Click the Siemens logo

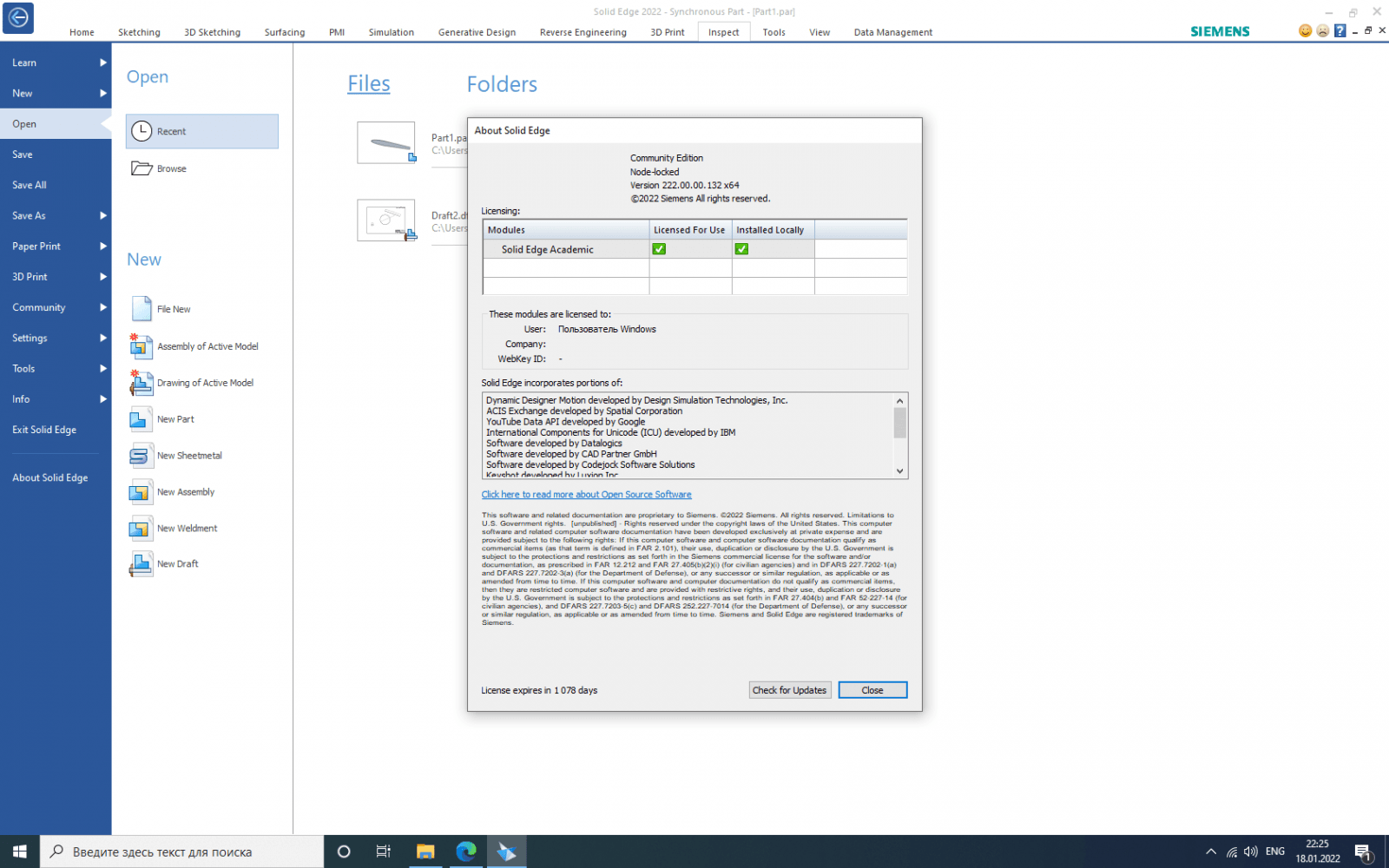(1220, 31)
